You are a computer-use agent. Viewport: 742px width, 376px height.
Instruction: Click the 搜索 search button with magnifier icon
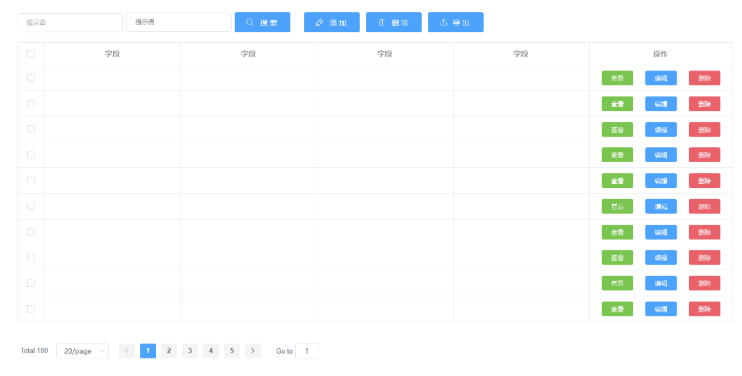pyautogui.click(x=262, y=22)
